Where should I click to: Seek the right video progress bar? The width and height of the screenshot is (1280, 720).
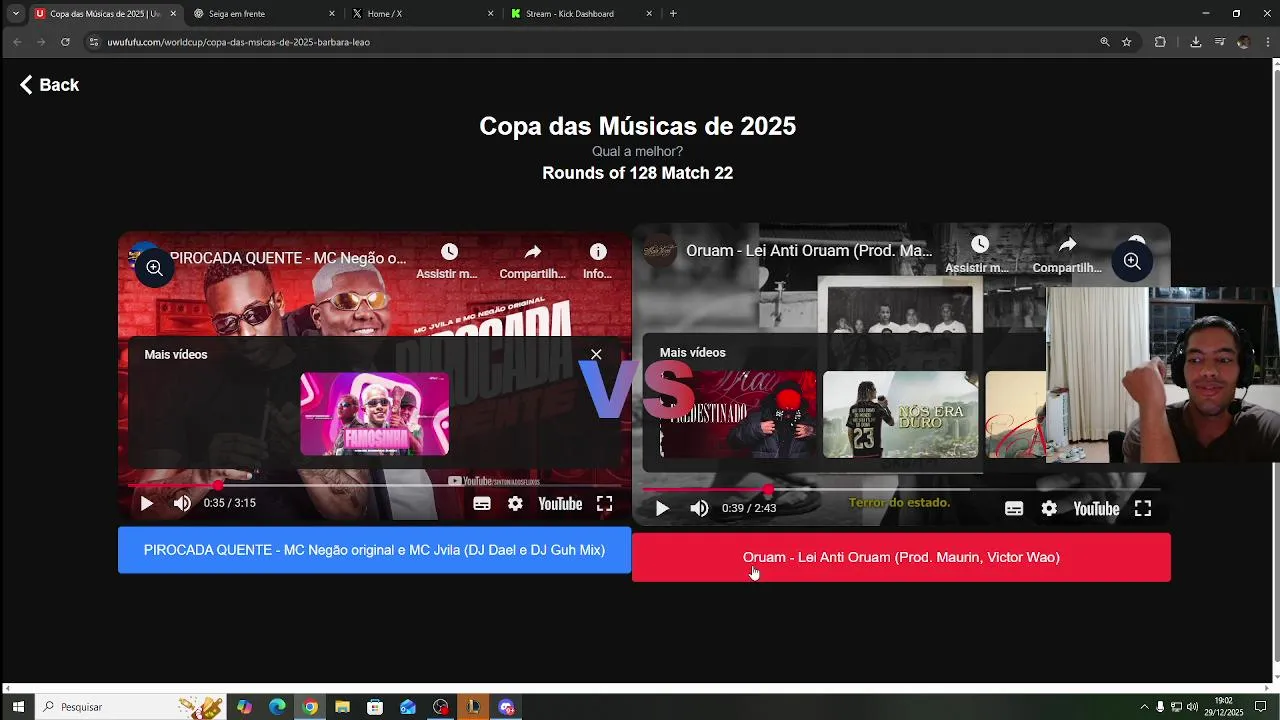pos(901,490)
